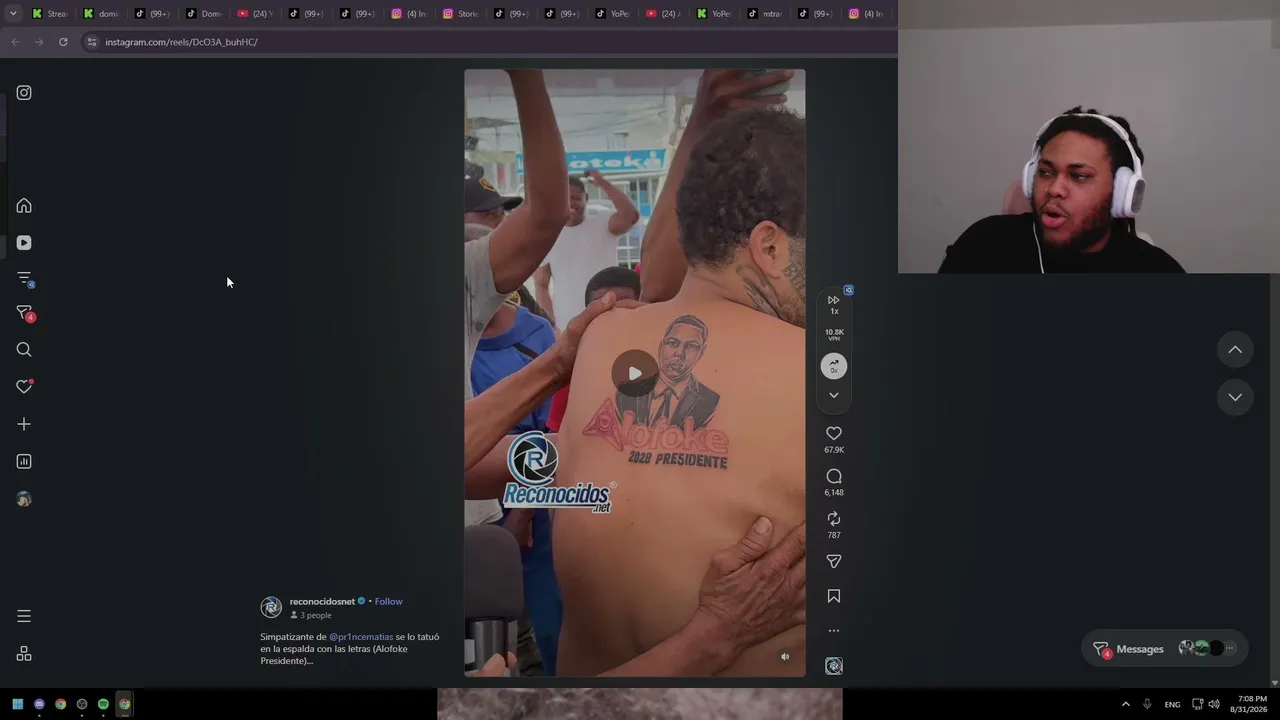This screenshot has height=720, width=1280.
Task: Open the 'Also from Meta' grid icon
Action: point(24,654)
